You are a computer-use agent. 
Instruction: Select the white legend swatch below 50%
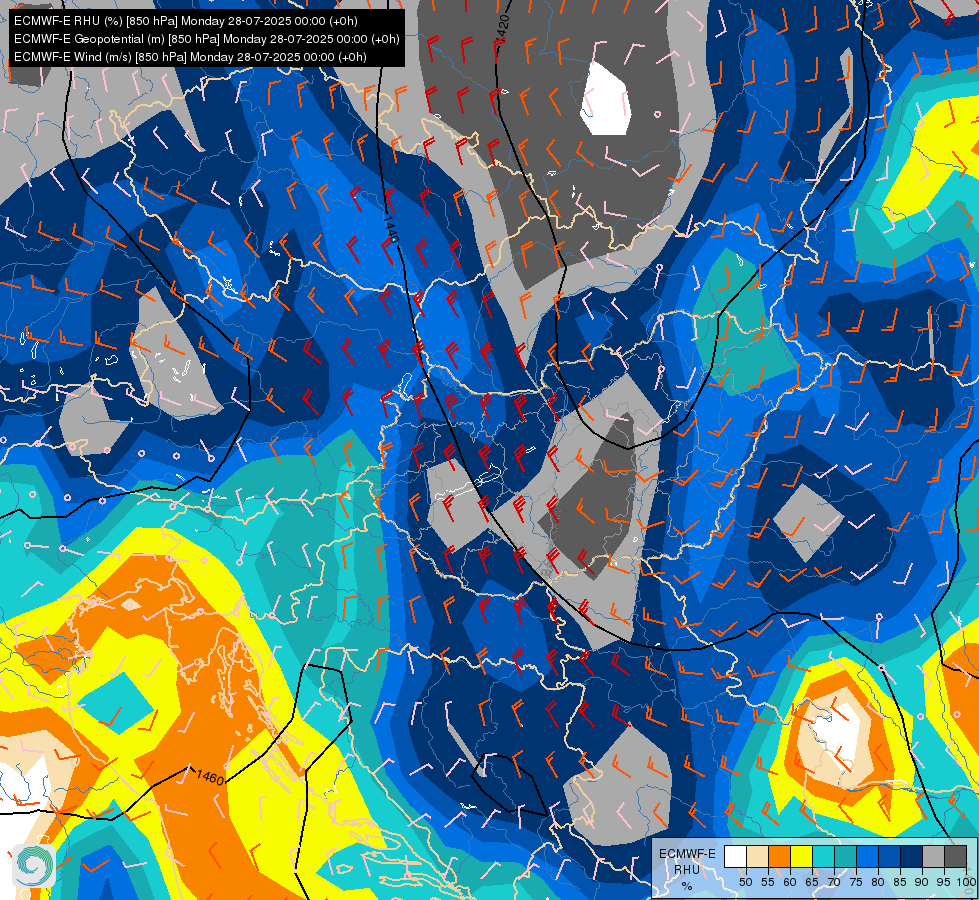(x=735, y=857)
